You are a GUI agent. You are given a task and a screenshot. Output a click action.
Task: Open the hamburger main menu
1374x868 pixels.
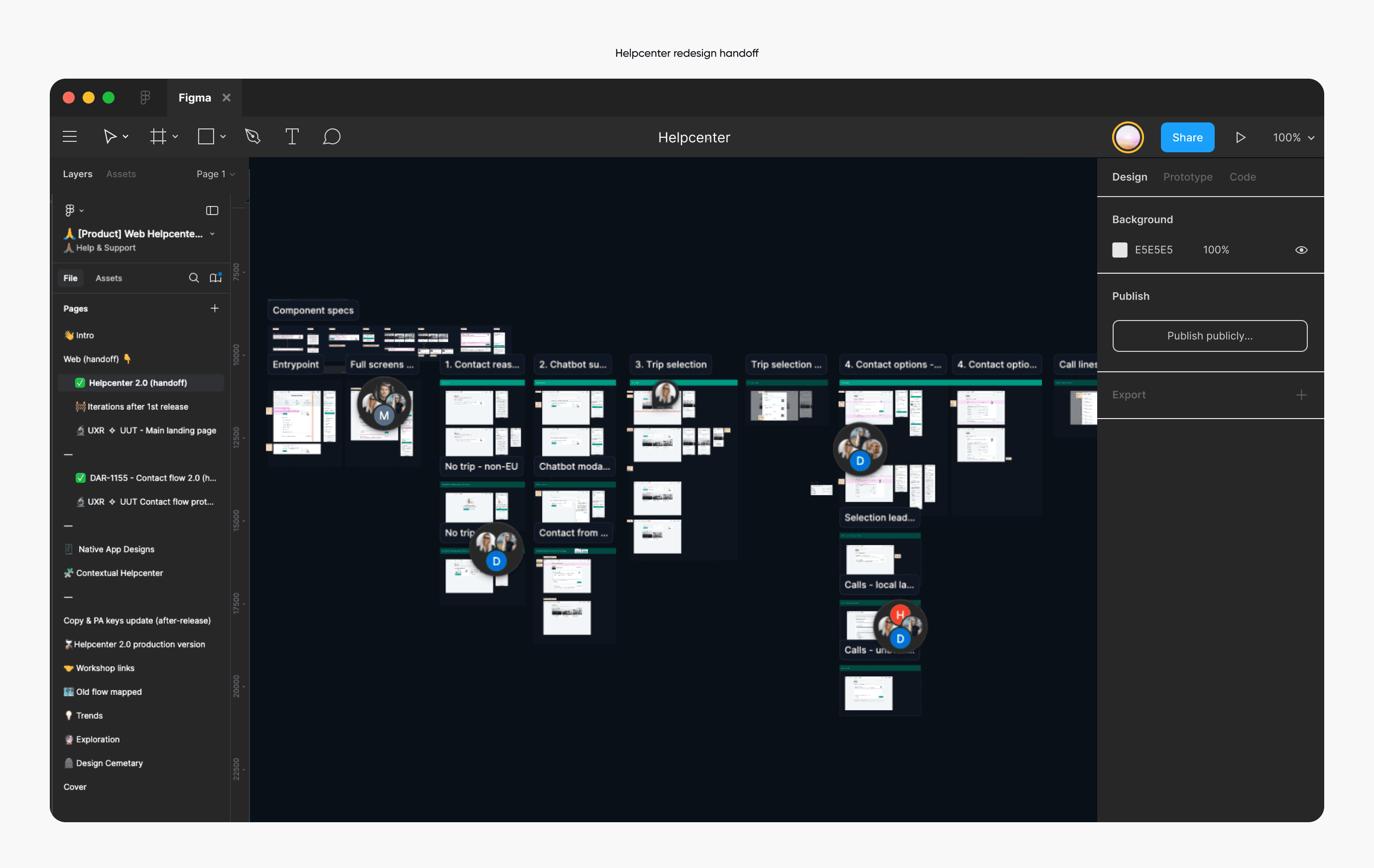(x=70, y=137)
